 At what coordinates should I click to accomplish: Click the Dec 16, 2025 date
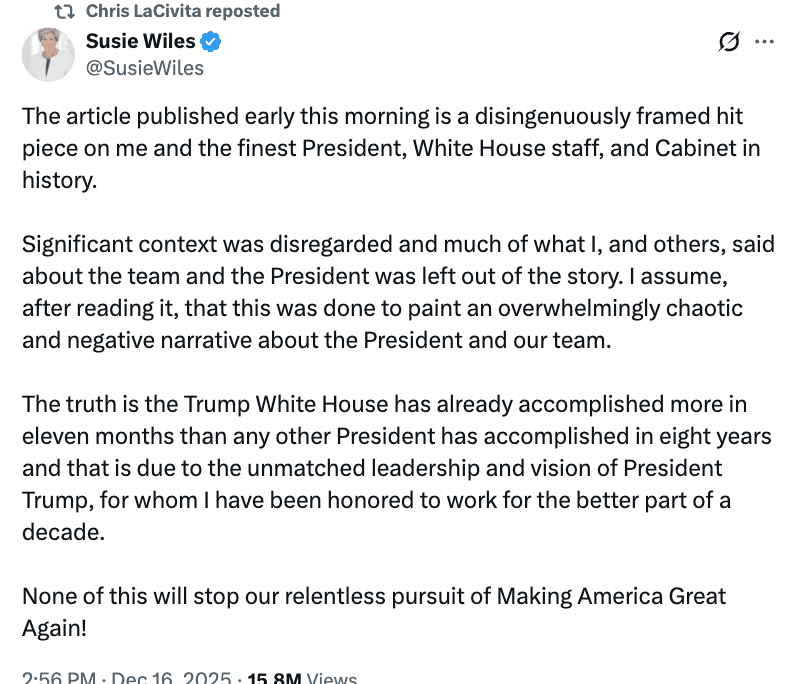pos(172,679)
